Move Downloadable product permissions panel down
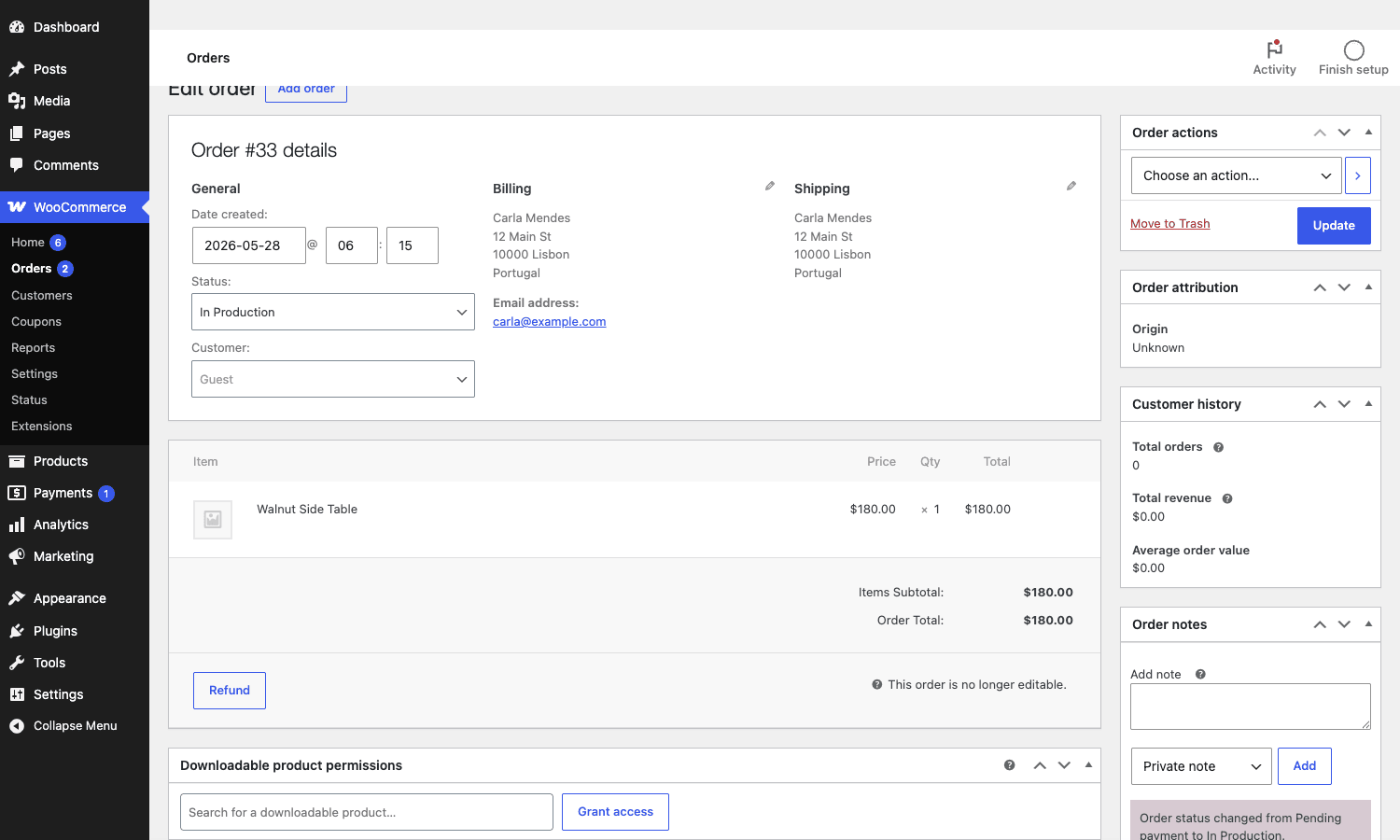 [x=1064, y=765]
